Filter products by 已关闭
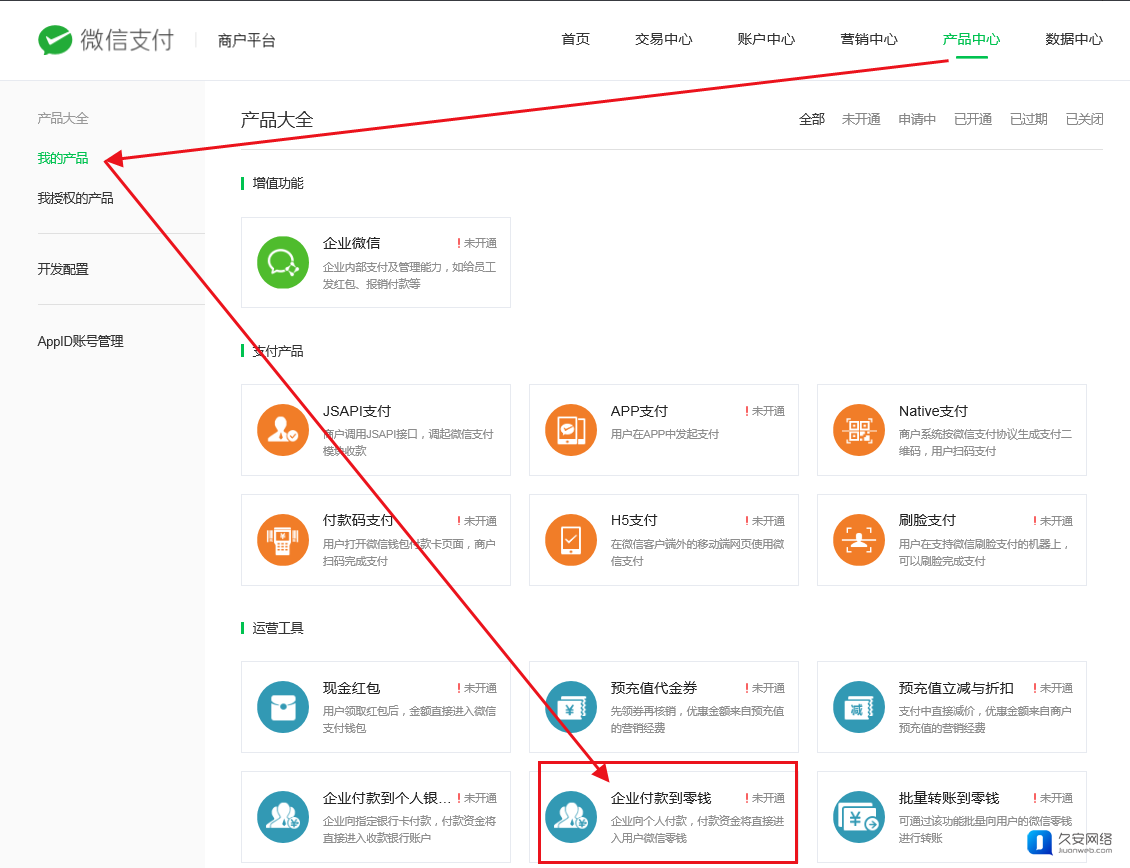The height and width of the screenshot is (868, 1130). tap(1084, 119)
